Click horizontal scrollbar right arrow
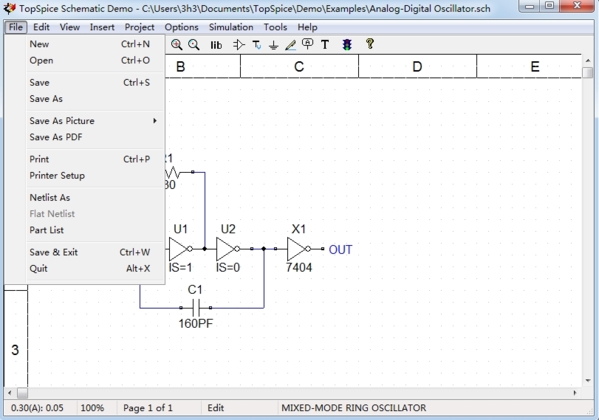 [x=575, y=392]
